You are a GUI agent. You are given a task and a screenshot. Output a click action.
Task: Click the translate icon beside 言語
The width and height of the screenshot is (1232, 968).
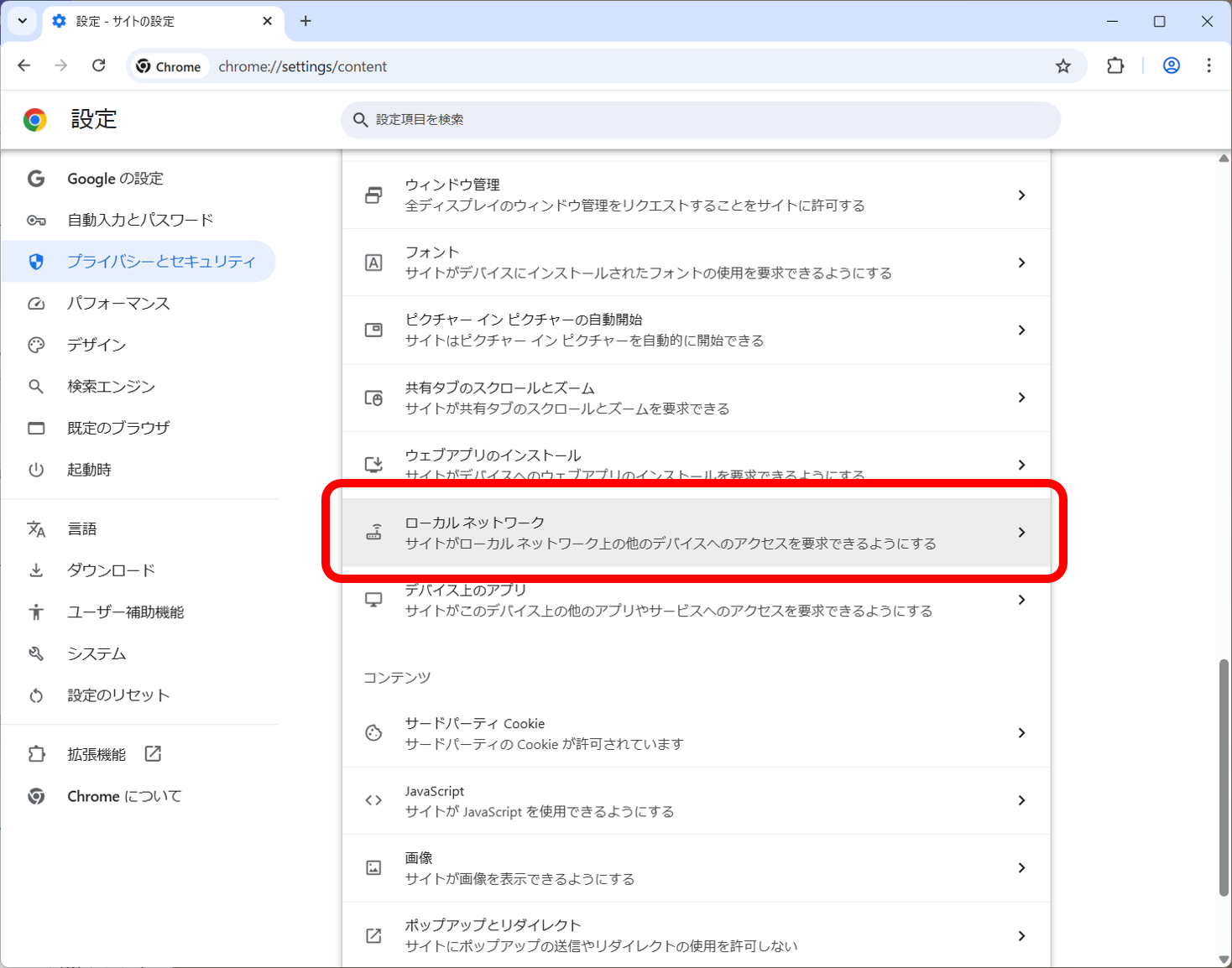click(x=36, y=528)
